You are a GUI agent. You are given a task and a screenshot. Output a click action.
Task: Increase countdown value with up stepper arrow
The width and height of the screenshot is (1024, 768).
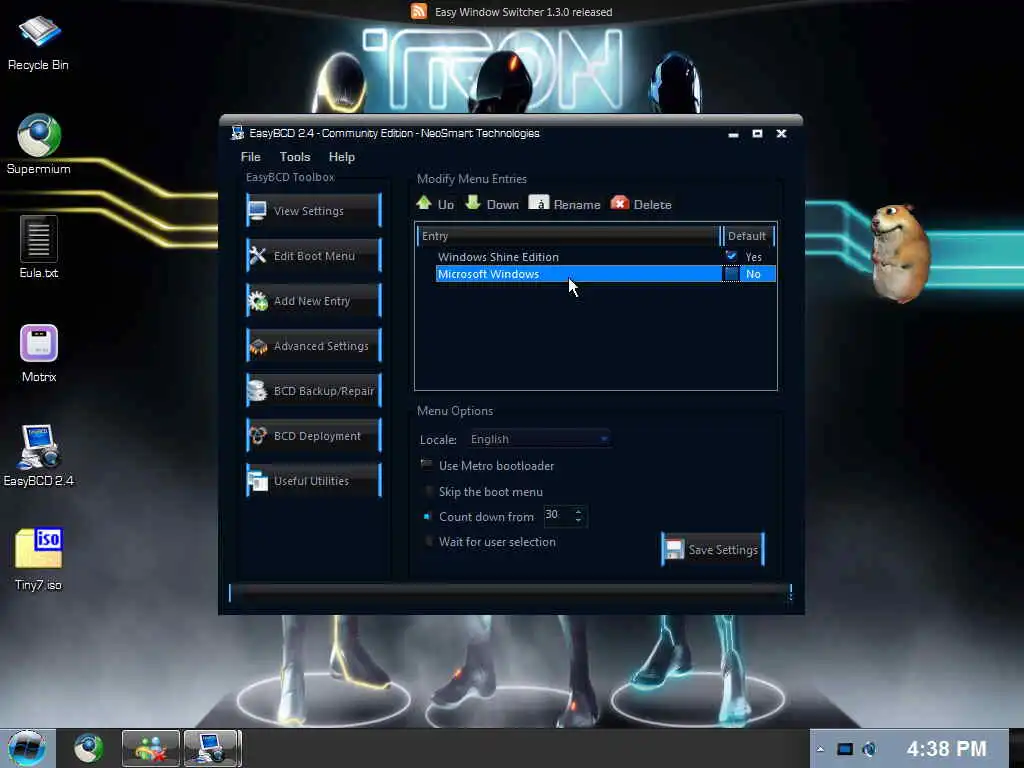point(579,511)
